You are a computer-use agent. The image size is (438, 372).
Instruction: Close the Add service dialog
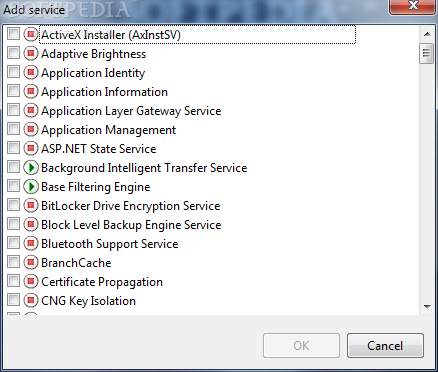(413, 6)
